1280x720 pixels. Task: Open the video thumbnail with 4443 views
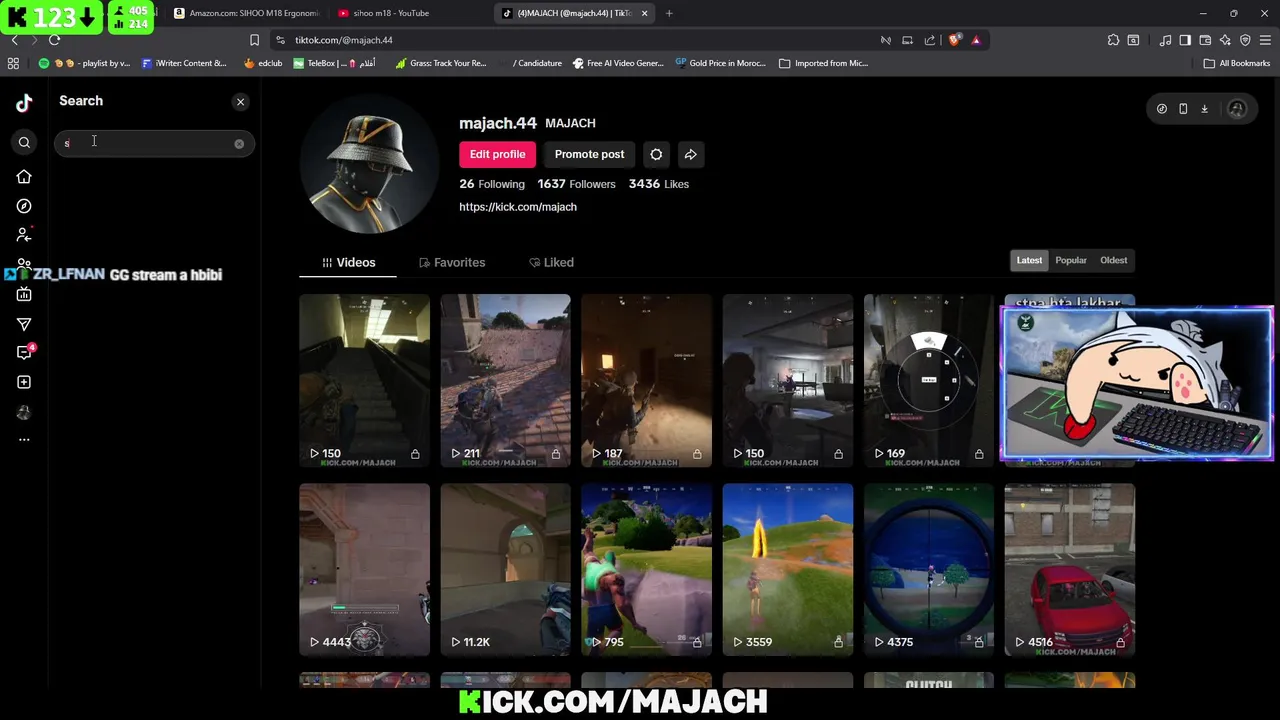pos(364,570)
